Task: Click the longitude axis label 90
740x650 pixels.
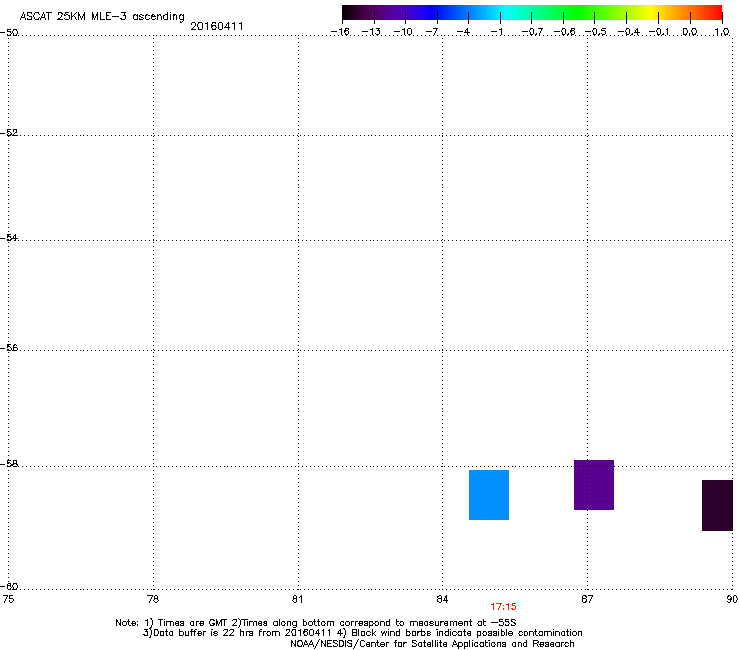Action: [x=732, y=599]
